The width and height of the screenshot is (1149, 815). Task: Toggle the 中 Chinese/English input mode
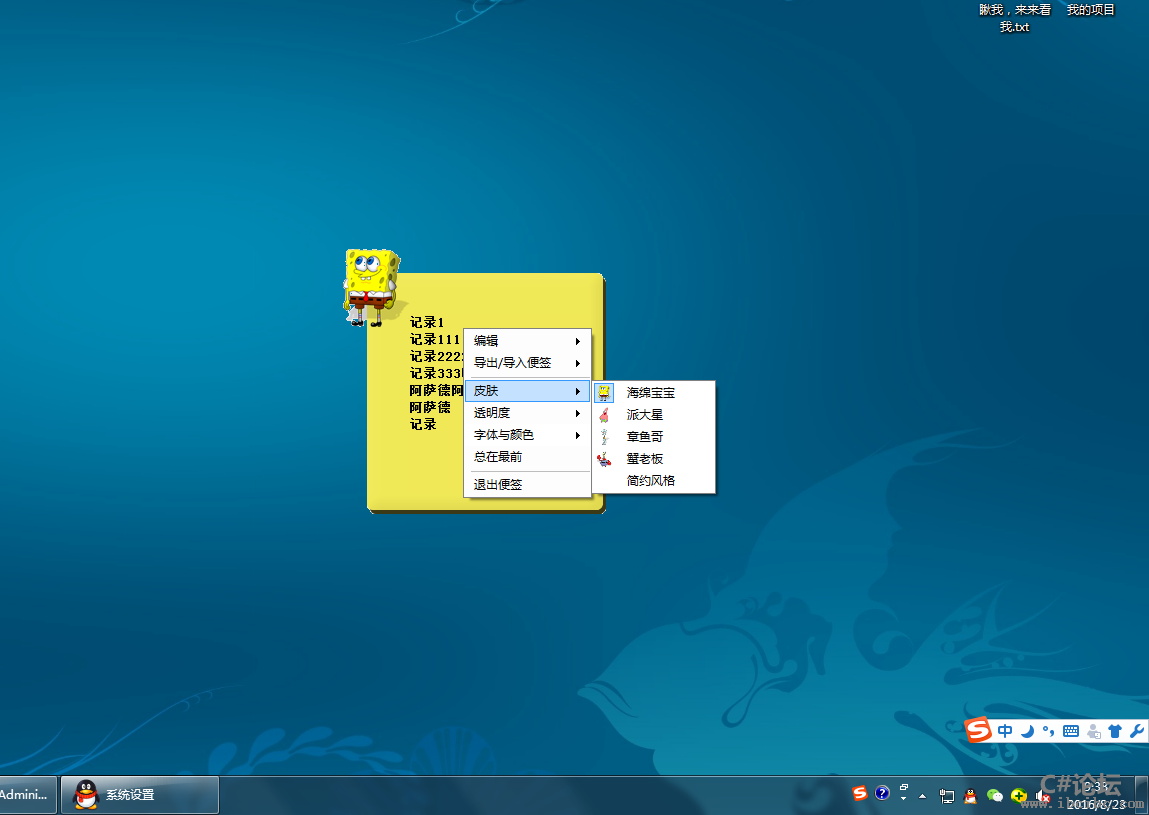click(x=1005, y=731)
